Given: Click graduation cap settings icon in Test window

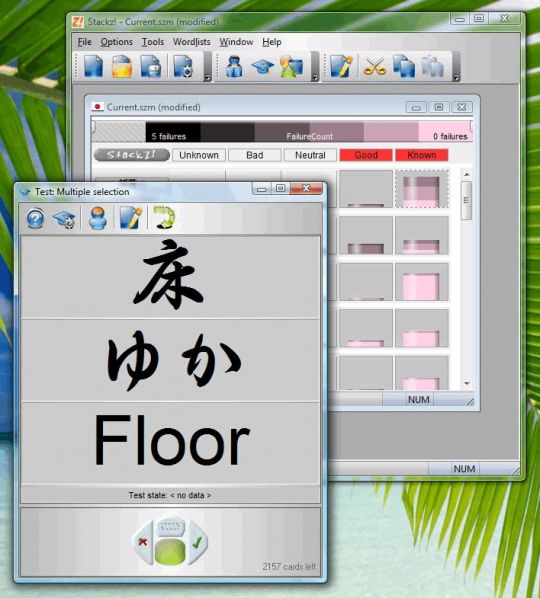Looking at the screenshot, I should coord(64,219).
